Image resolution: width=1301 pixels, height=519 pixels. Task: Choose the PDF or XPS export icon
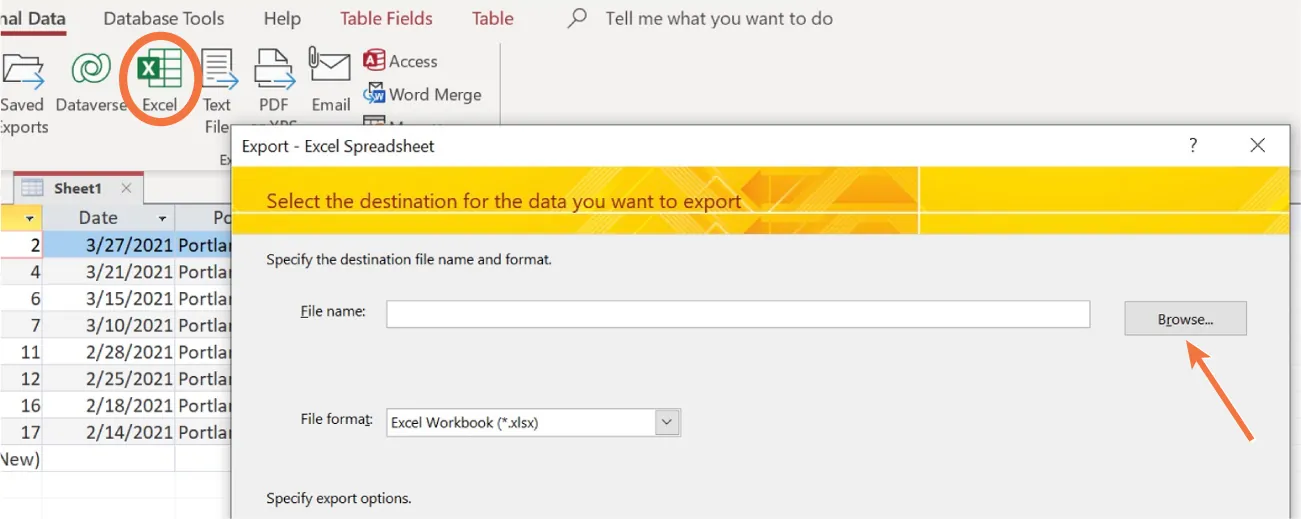(273, 80)
